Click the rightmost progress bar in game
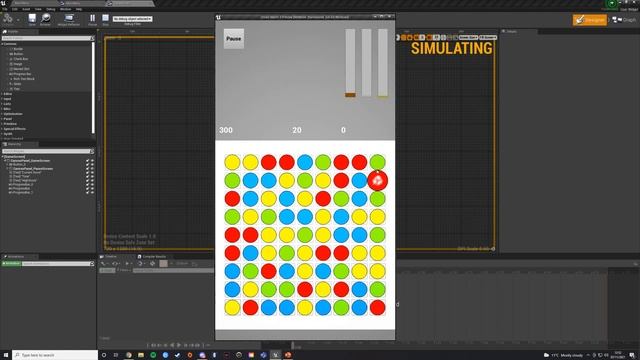 click(383, 63)
